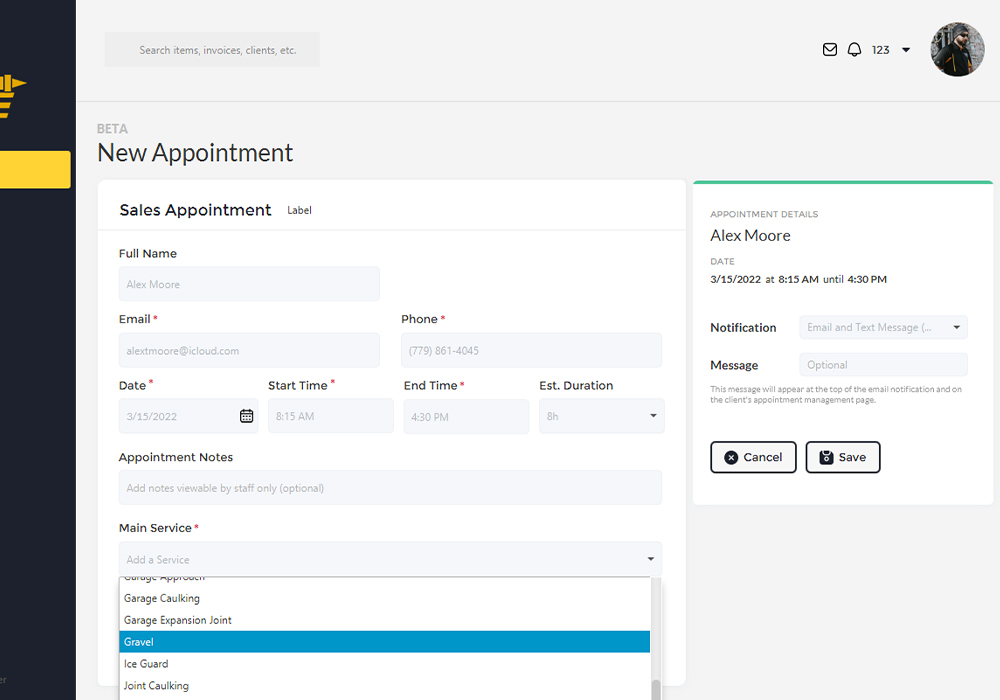Viewport: 1000px width, 700px height.
Task: Click the Cancel button
Action: click(x=753, y=457)
